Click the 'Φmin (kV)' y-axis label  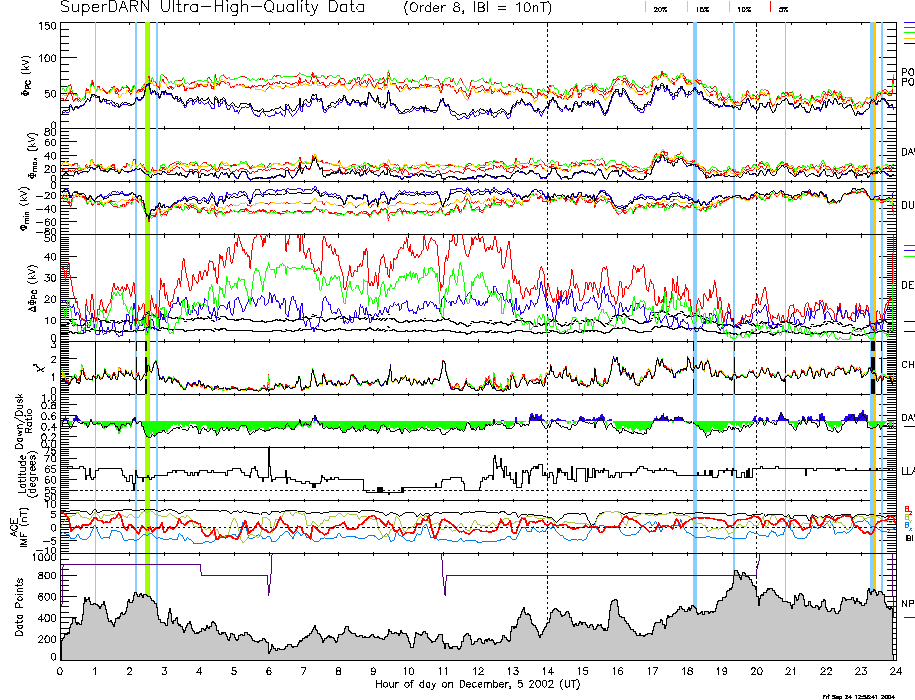click(26, 208)
